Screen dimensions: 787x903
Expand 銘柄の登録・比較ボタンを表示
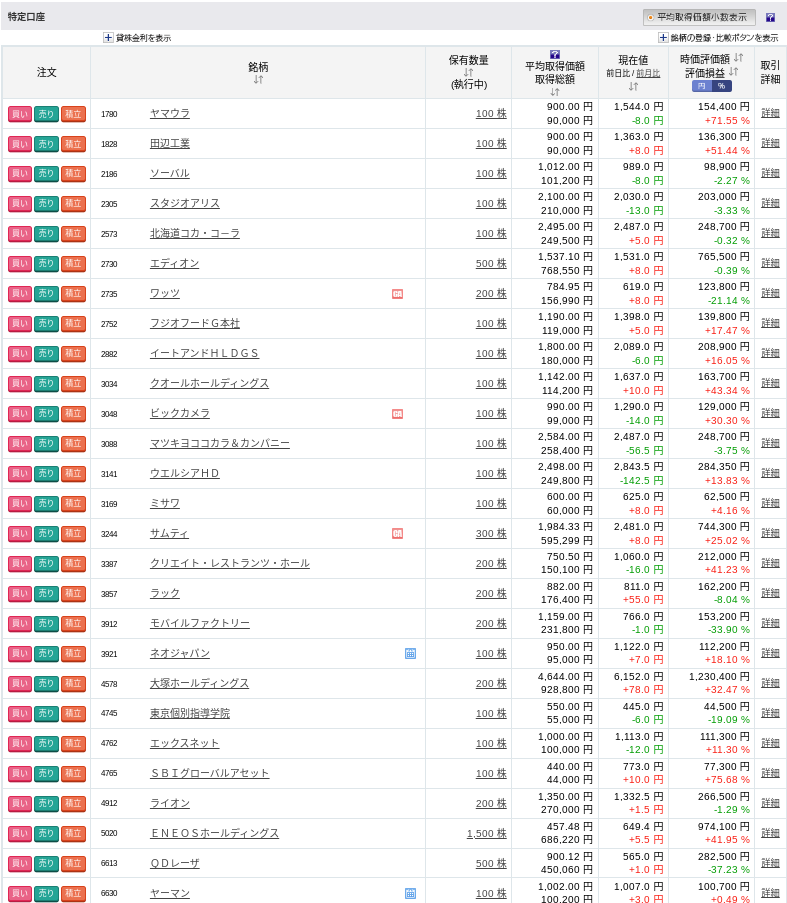coord(718,38)
